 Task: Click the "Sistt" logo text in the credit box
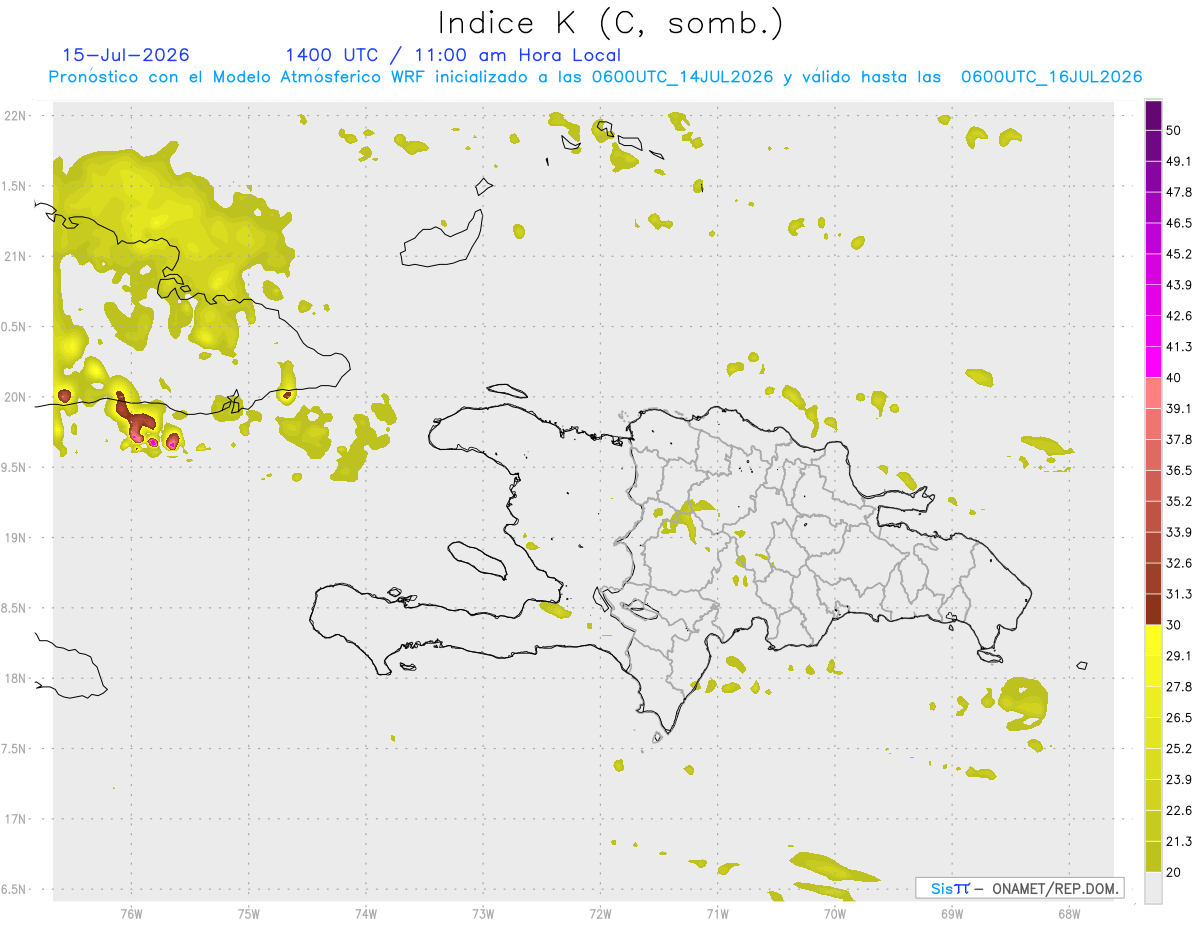(949, 888)
